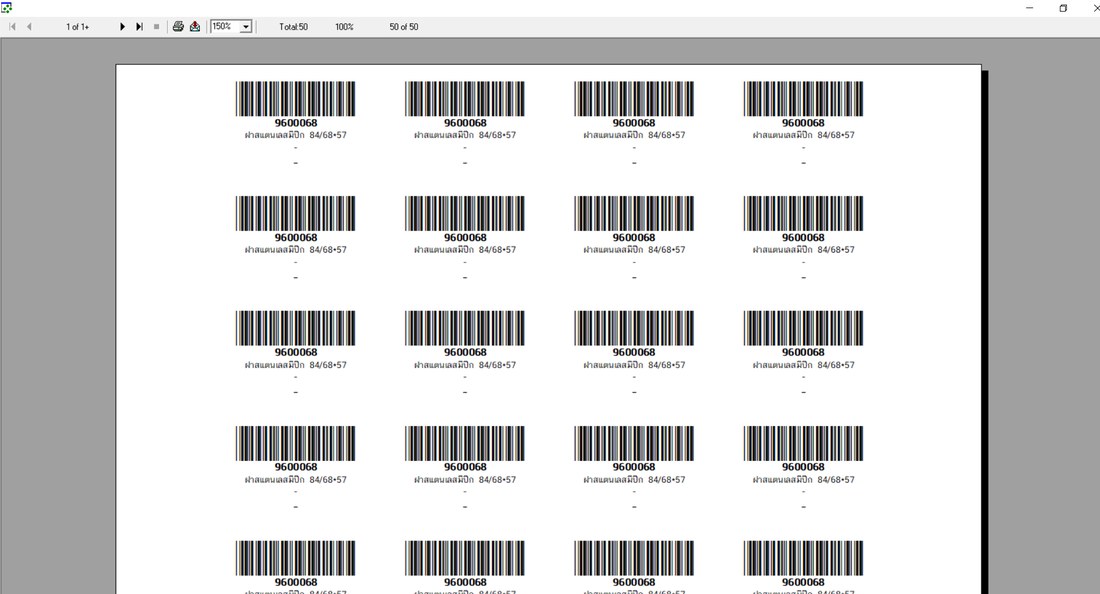Viewport: 1100px width, 594px height.
Task: Jump to the last page arrow
Action: point(139,27)
